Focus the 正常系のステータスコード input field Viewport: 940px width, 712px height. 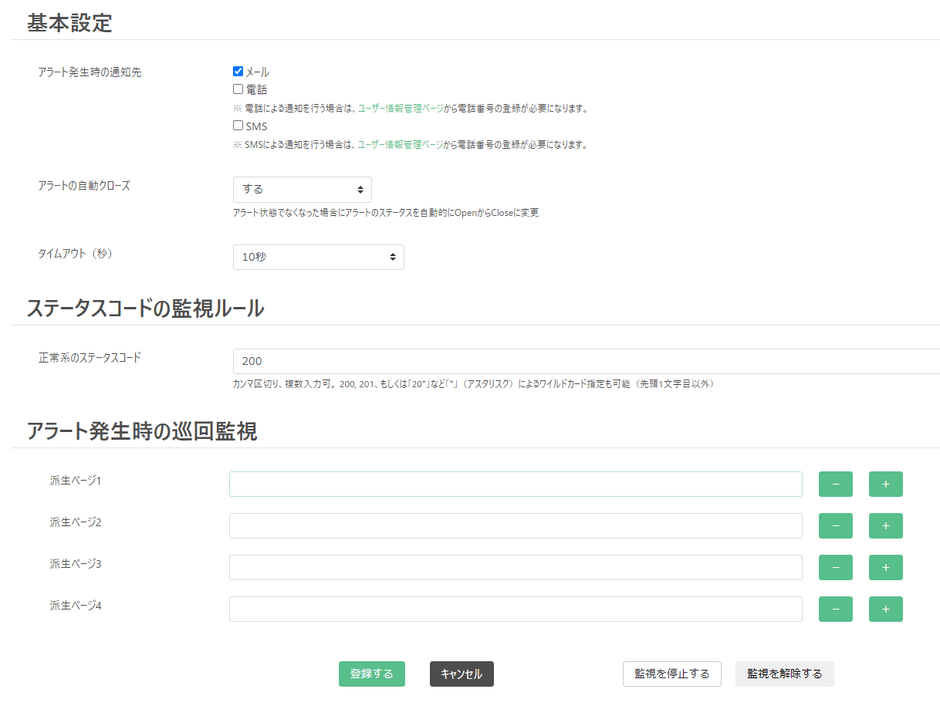pyautogui.click(x=585, y=361)
